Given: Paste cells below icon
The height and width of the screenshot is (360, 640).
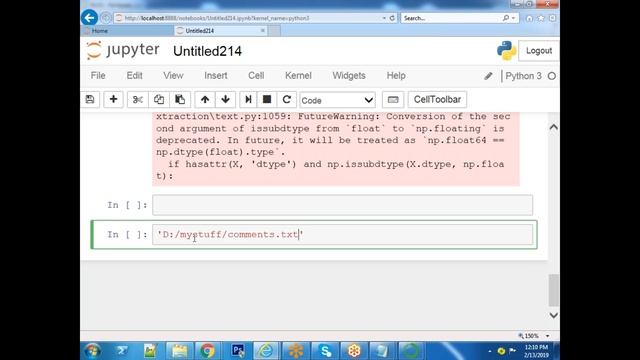Looking at the screenshot, I should click(x=180, y=100).
